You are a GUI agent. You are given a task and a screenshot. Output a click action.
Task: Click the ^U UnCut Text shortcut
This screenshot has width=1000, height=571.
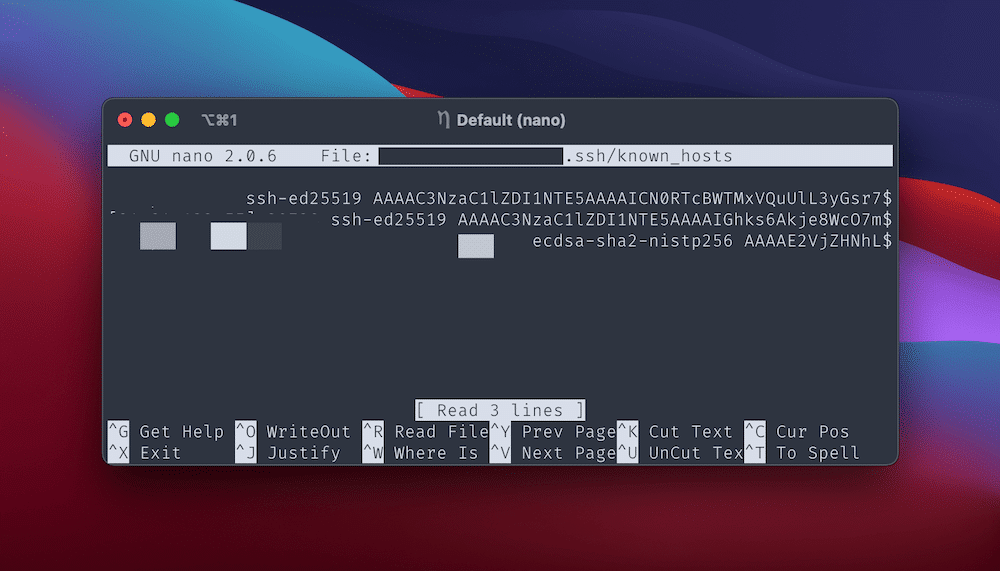click(x=680, y=453)
